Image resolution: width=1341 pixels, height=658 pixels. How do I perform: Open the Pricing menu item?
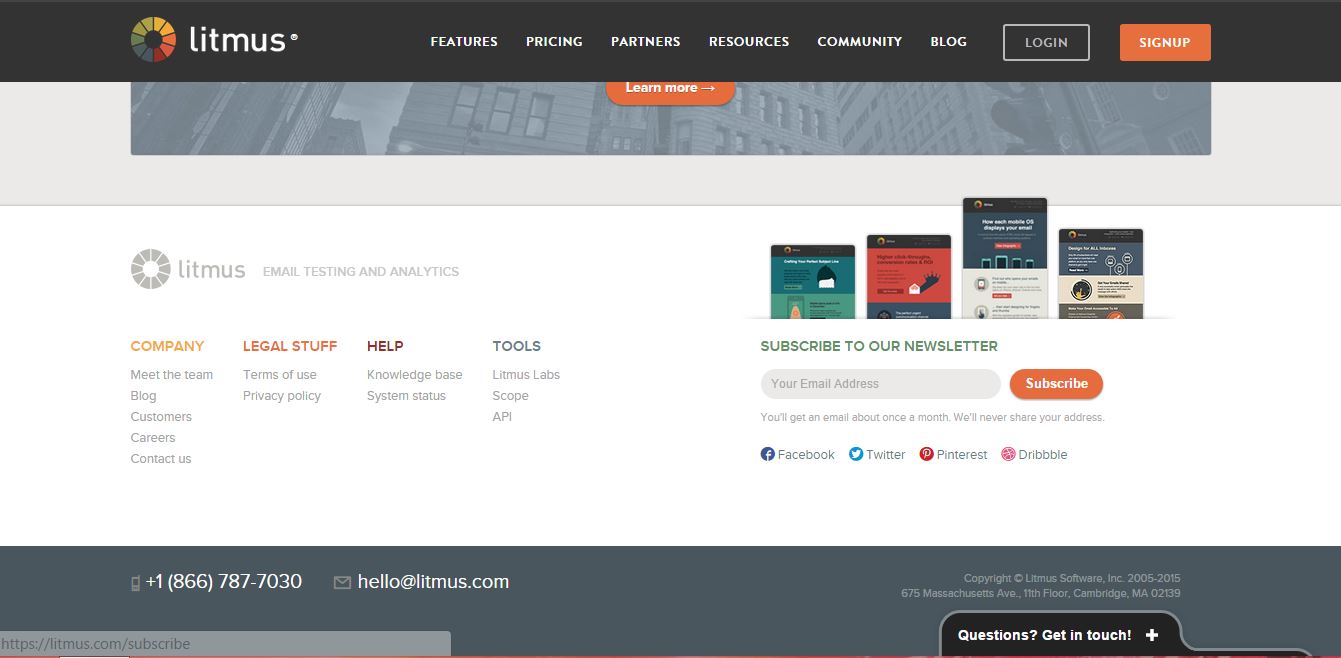(x=554, y=42)
